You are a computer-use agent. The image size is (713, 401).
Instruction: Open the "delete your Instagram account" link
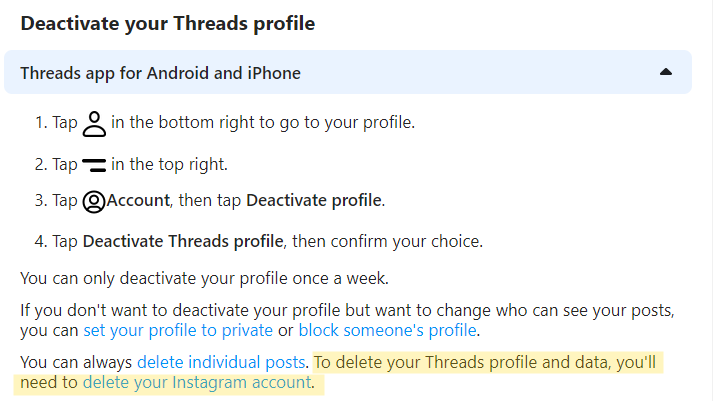point(197,382)
